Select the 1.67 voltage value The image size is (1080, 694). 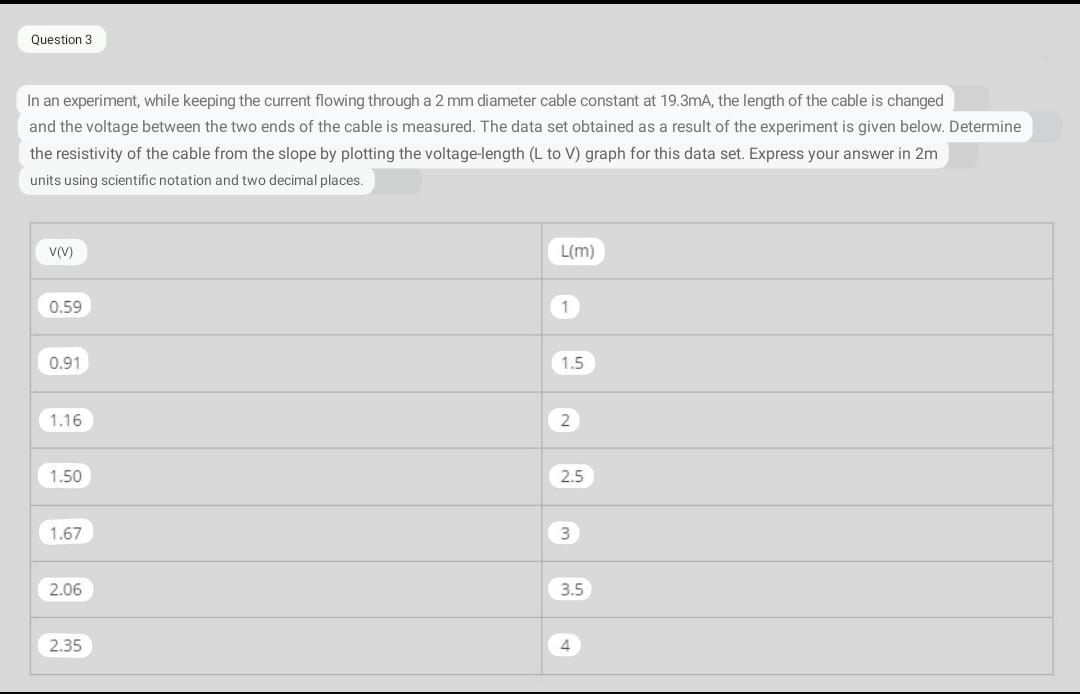65,533
